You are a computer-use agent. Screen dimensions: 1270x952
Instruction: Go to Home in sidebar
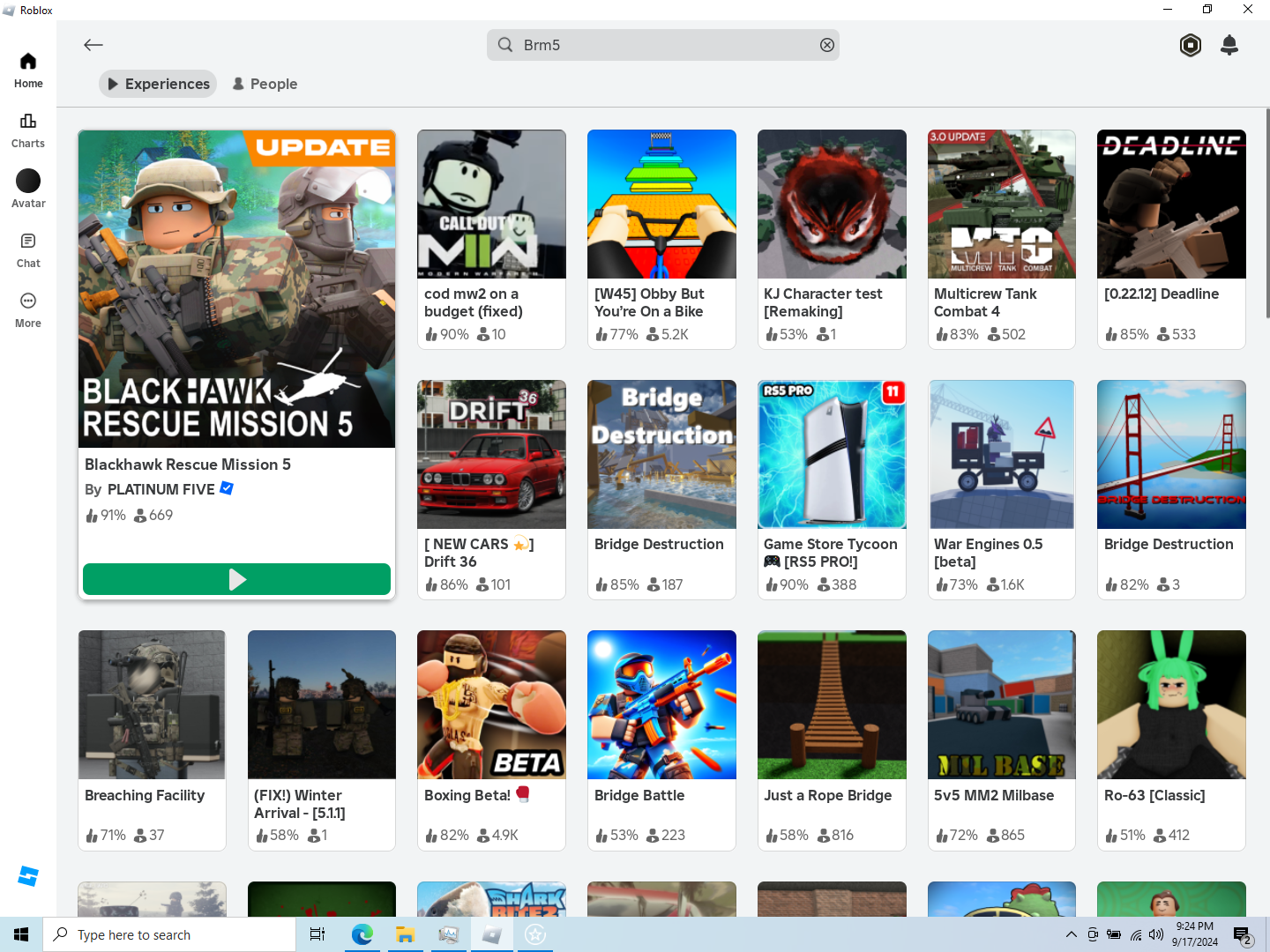pyautogui.click(x=28, y=71)
